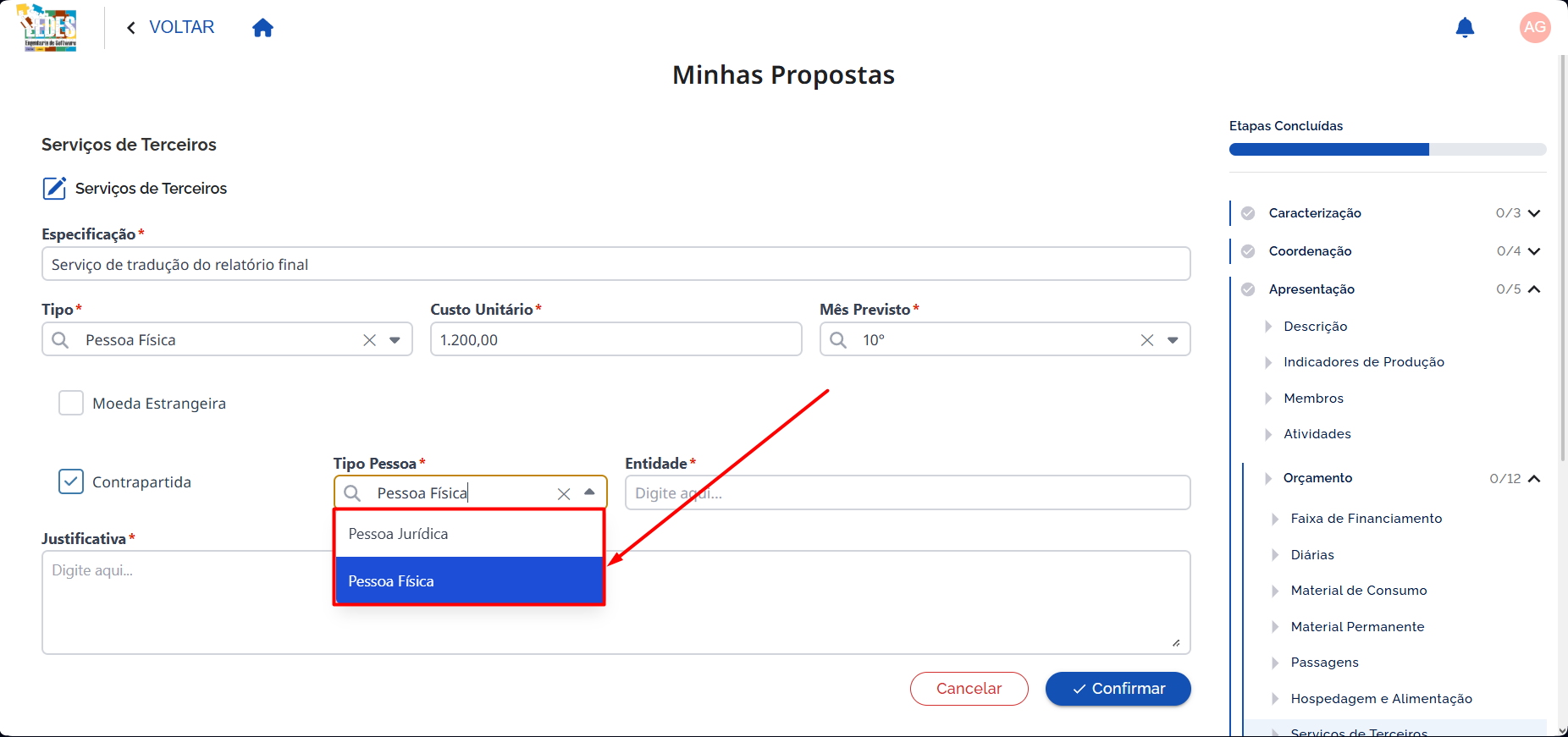The image size is (1568, 737).
Task: Open the Mês Previsto dropdown arrow
Action: (1173, 340)
